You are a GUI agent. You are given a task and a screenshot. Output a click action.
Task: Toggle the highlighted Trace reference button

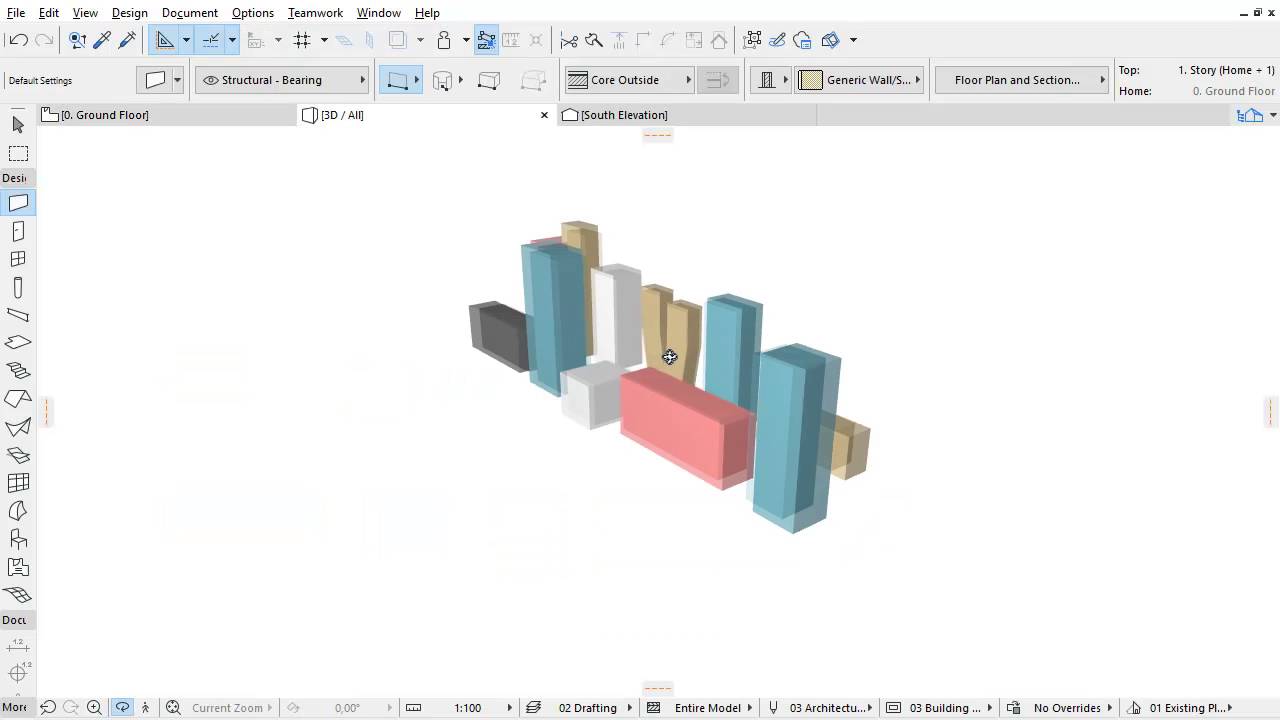coord(486,40)
